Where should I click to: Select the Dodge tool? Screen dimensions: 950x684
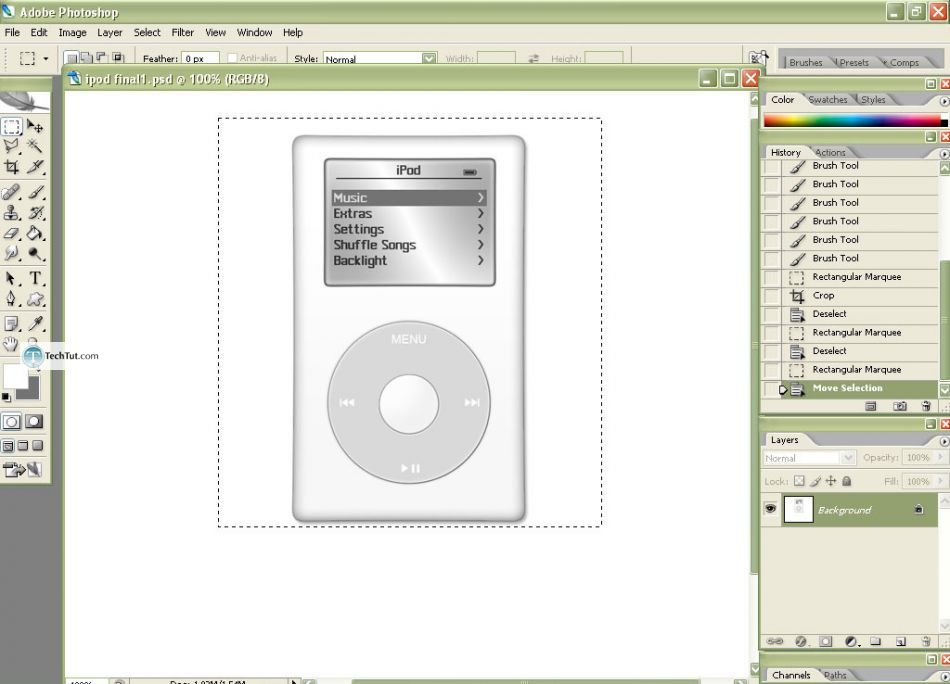click(x=35, y=254)
